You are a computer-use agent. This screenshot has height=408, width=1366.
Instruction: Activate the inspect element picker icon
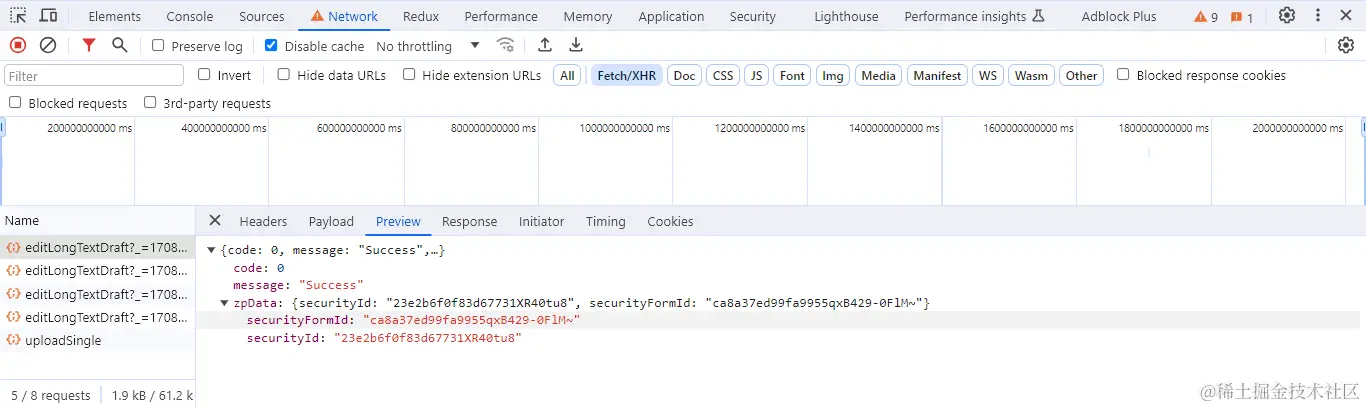(18, 16)
